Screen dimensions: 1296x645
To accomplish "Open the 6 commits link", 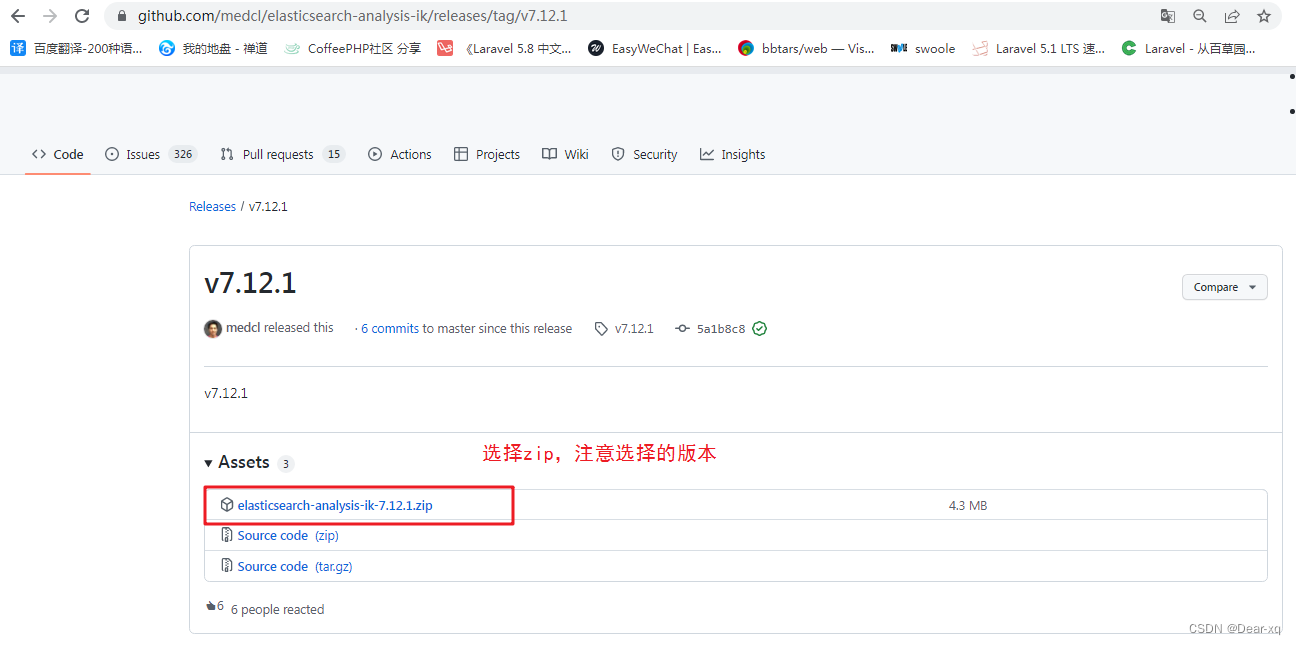I will click(390, 328).
